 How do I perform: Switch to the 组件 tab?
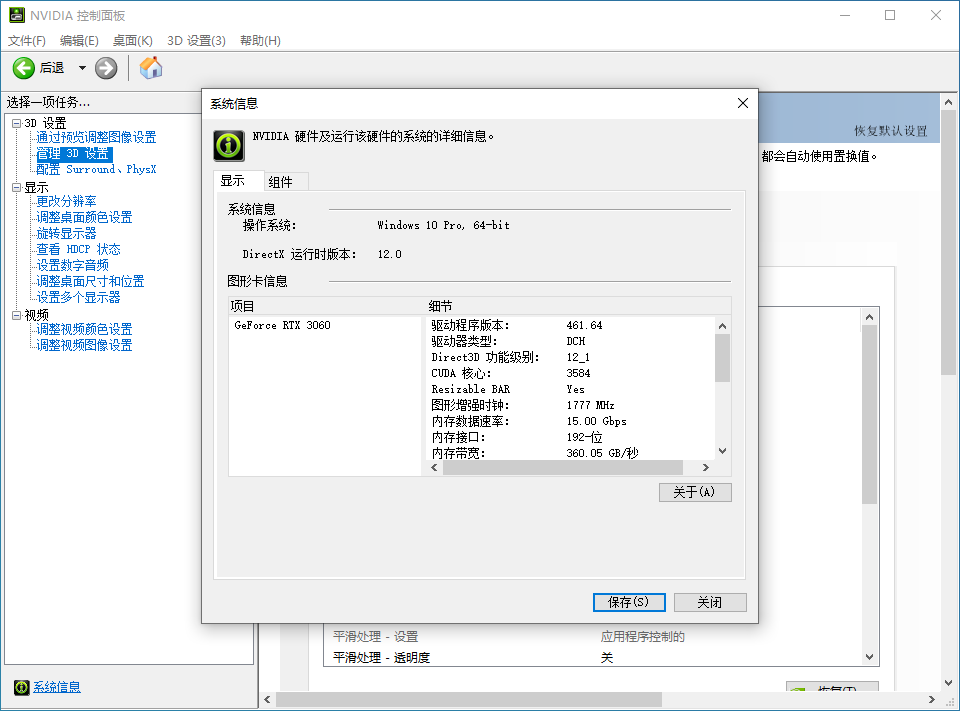point(286,182)
